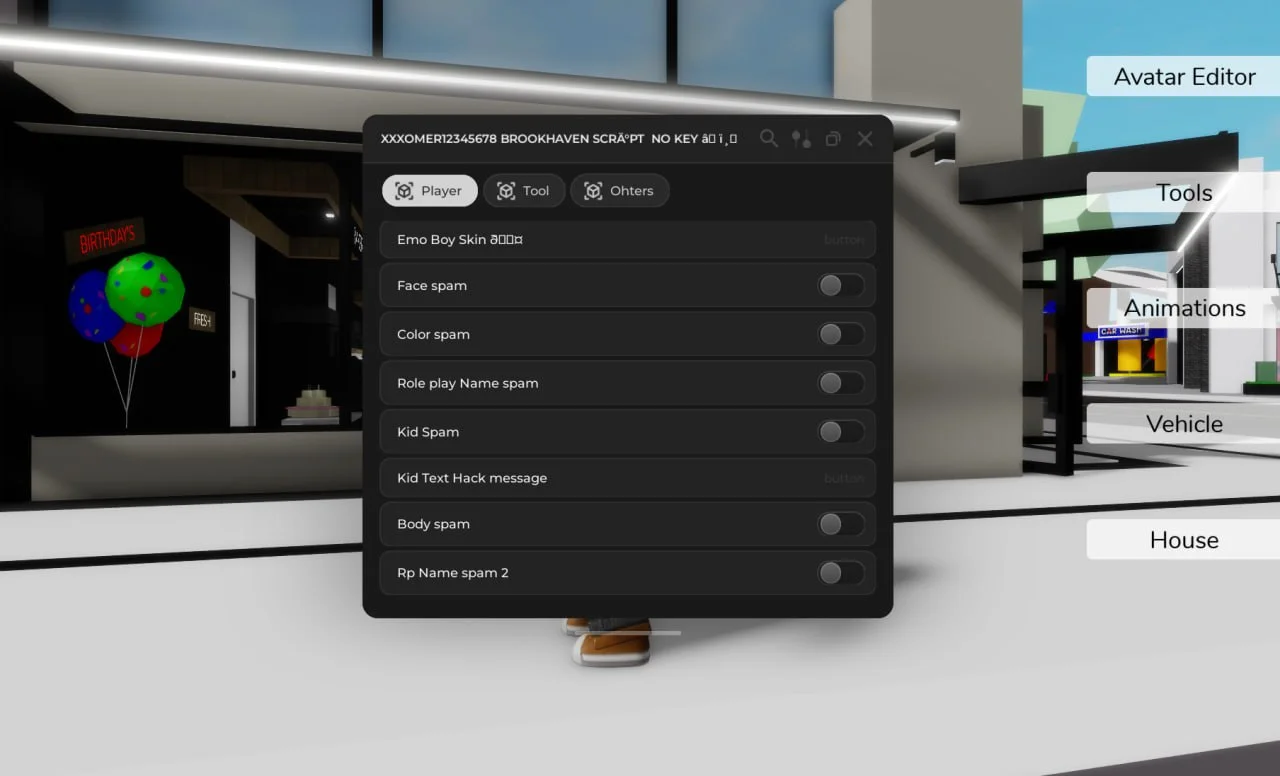Close the Brookhaven script panel

tap(865, 139)
